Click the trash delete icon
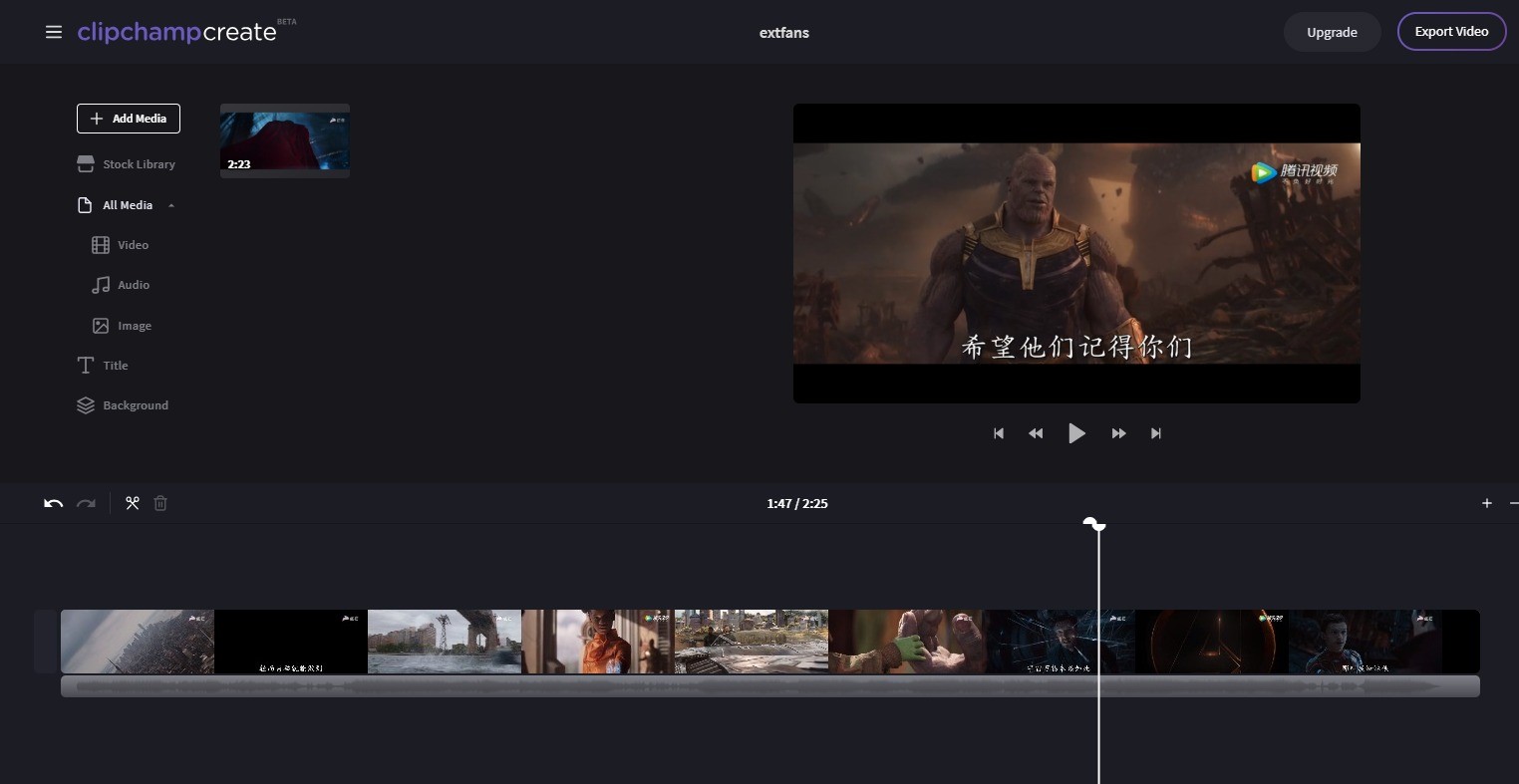Viewport: 1519px width, 784px height. 160,503
